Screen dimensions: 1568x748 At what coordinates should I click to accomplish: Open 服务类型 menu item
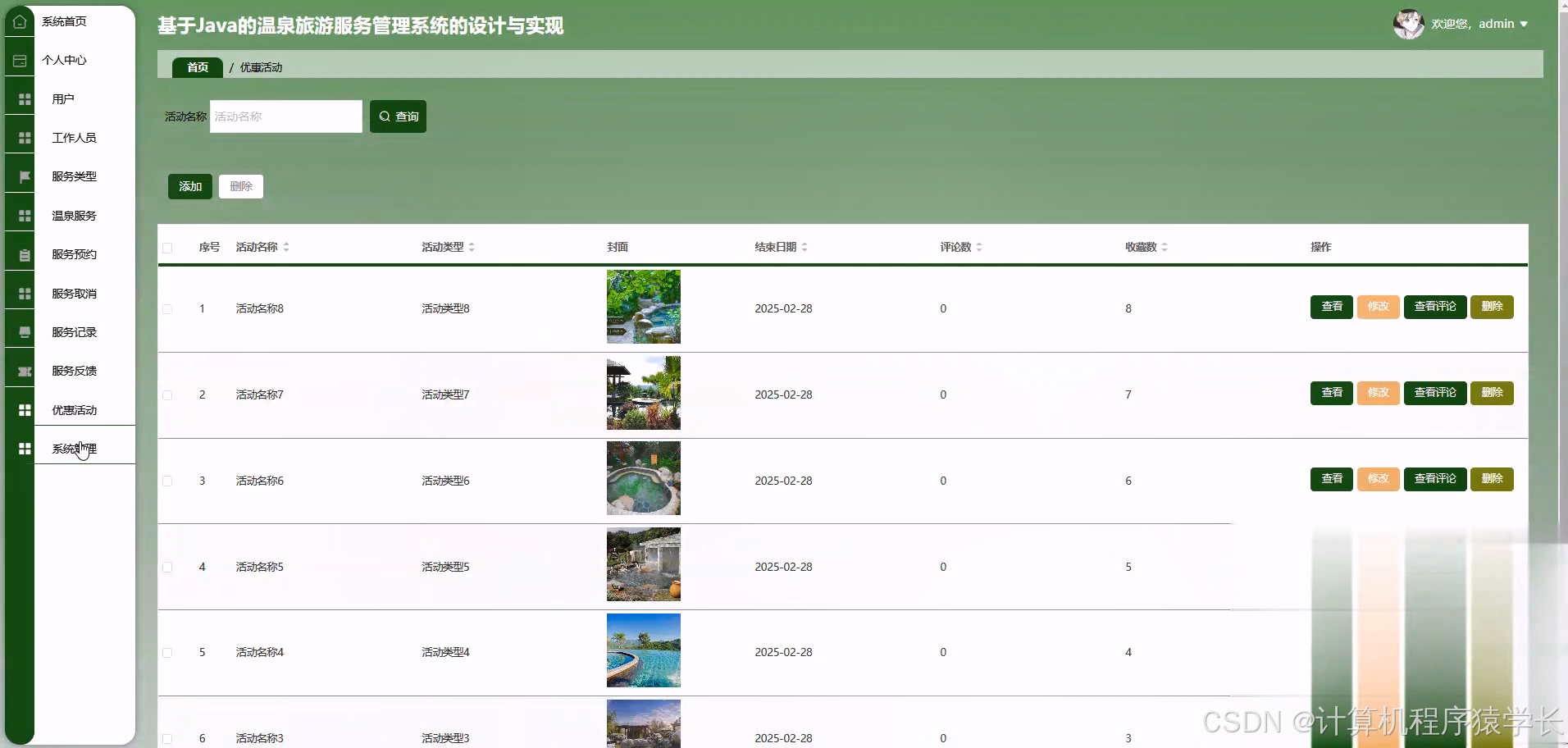tap(74, 176)
